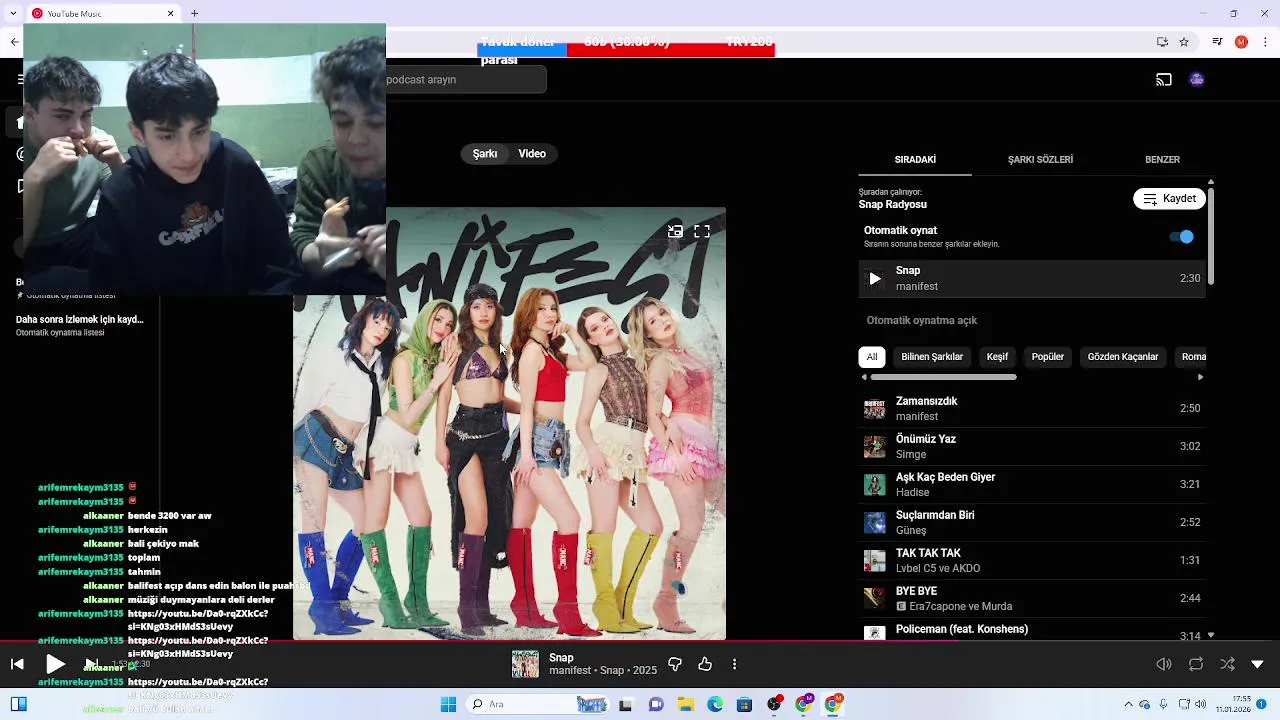Open the Snap album thumbnail in player bar
This screenshot has height=720, width=1280.
click(525, 664)
